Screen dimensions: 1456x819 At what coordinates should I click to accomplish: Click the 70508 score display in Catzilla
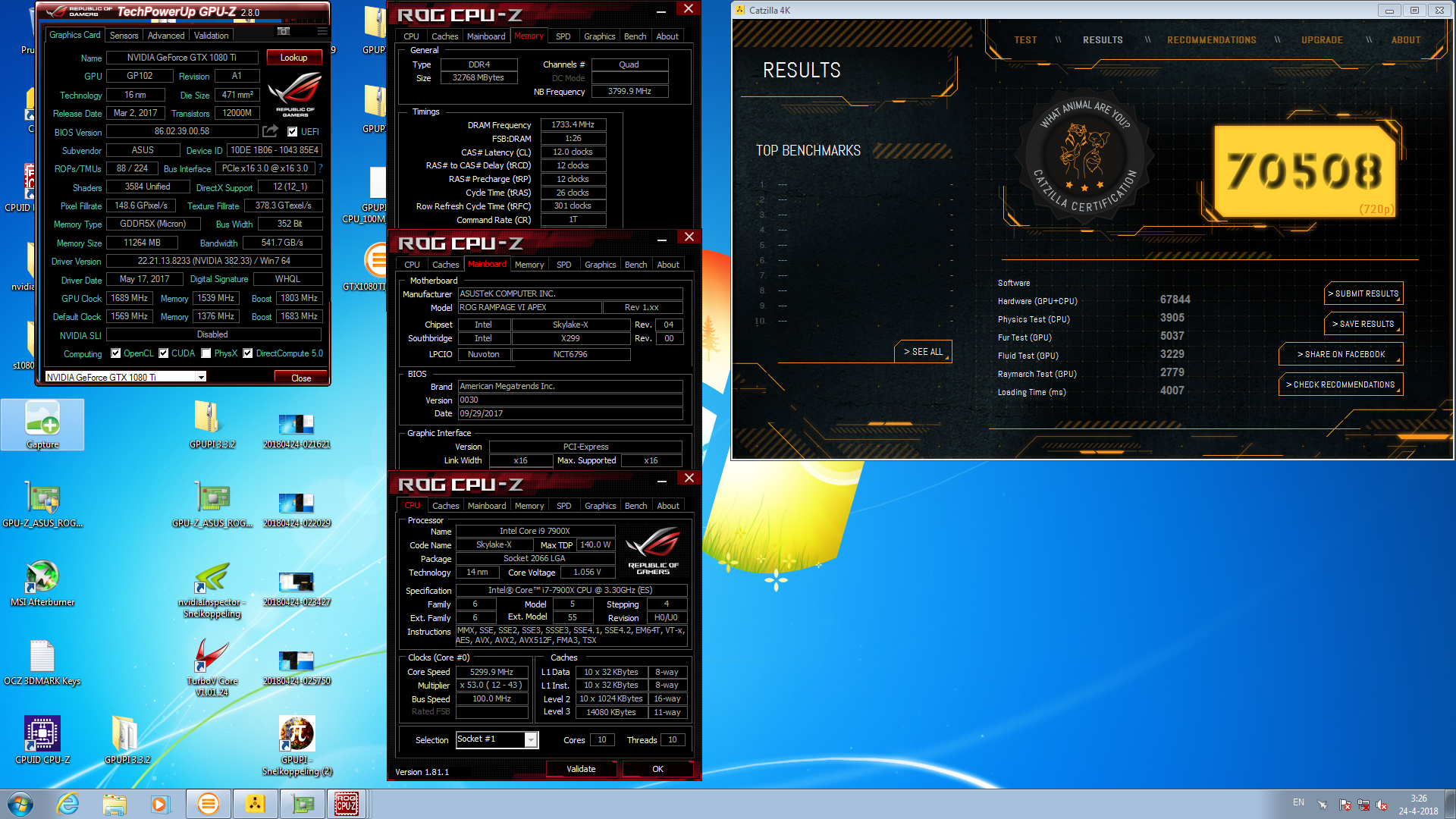1304,171
